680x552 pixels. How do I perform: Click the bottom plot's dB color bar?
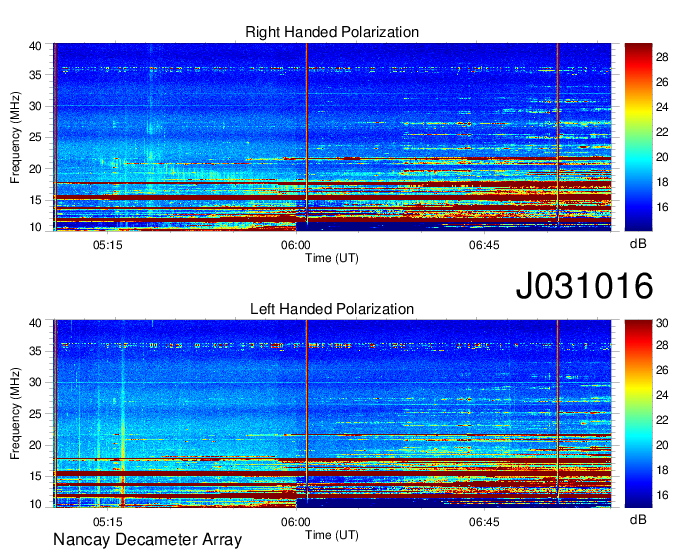[x=638, y=414]
